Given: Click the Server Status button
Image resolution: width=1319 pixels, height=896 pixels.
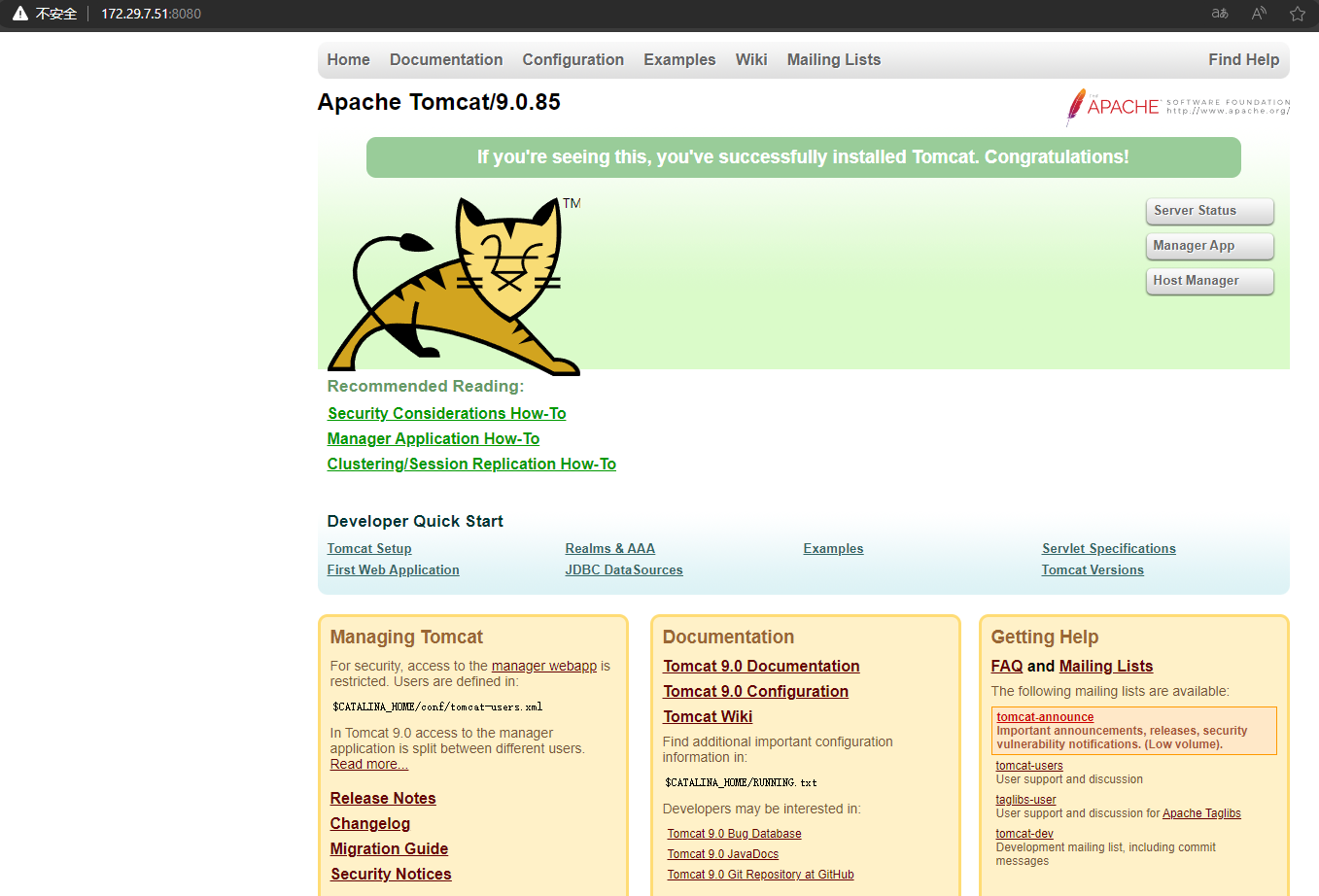Looking at the screenshot, I should [1209, 211].
